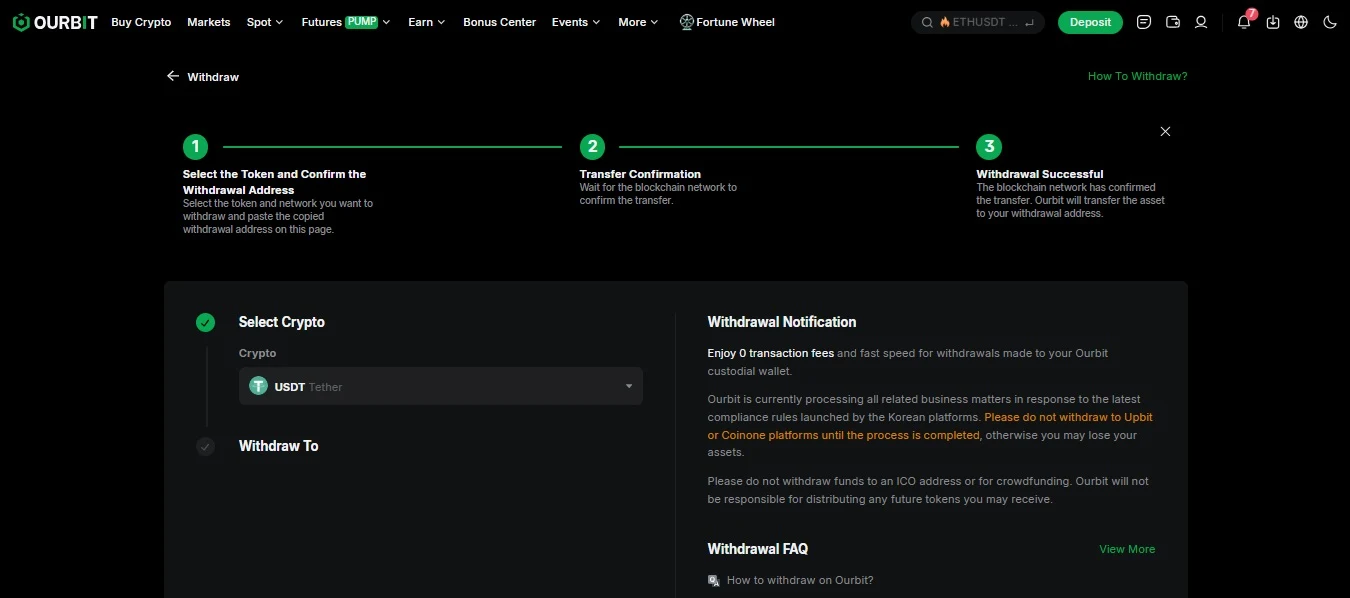Open the Markets menu item
This screenshot has height=598, width=1350.
[x=209, y=22]
